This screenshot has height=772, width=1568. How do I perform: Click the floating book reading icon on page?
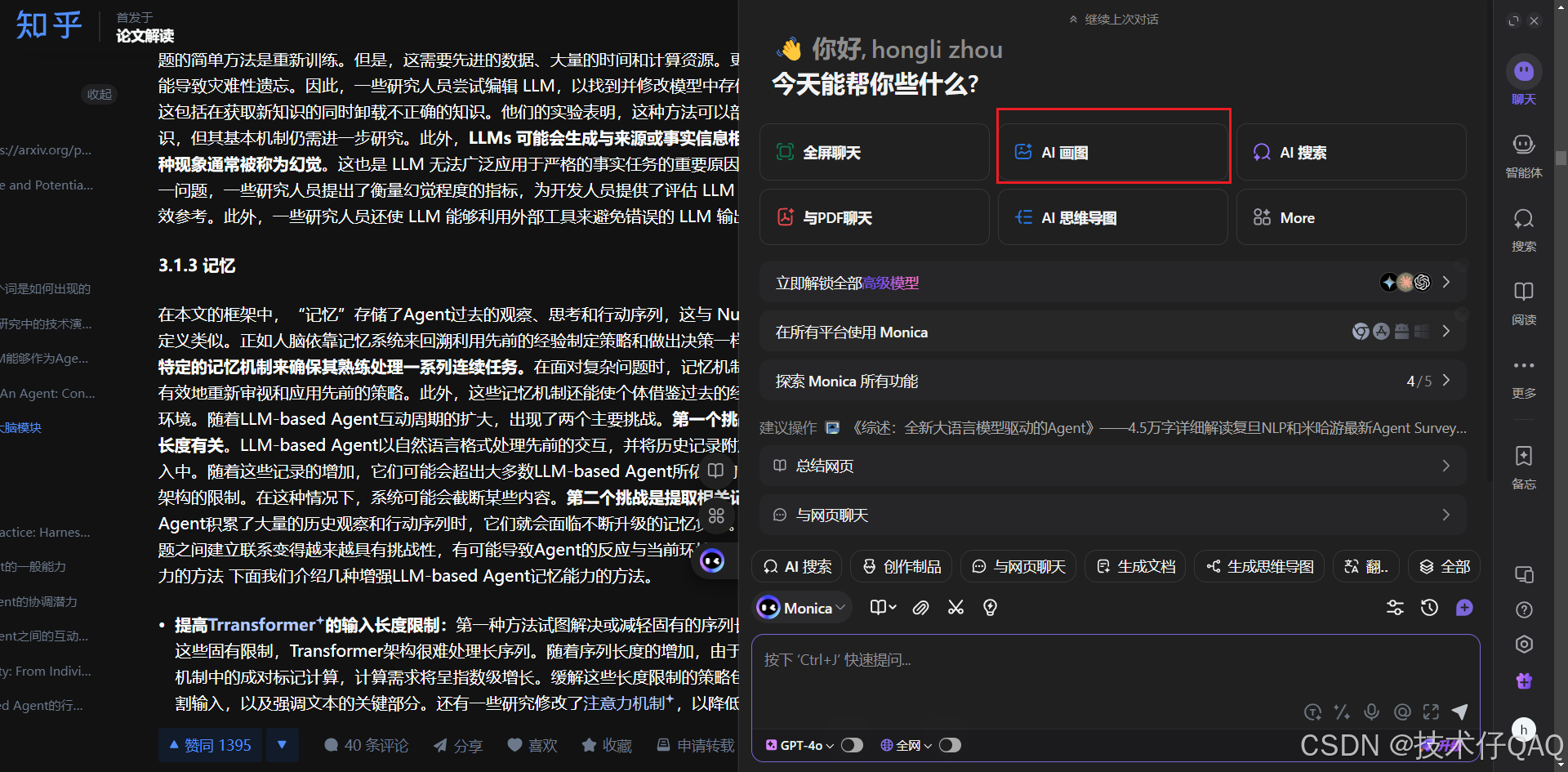coord(716,471)
